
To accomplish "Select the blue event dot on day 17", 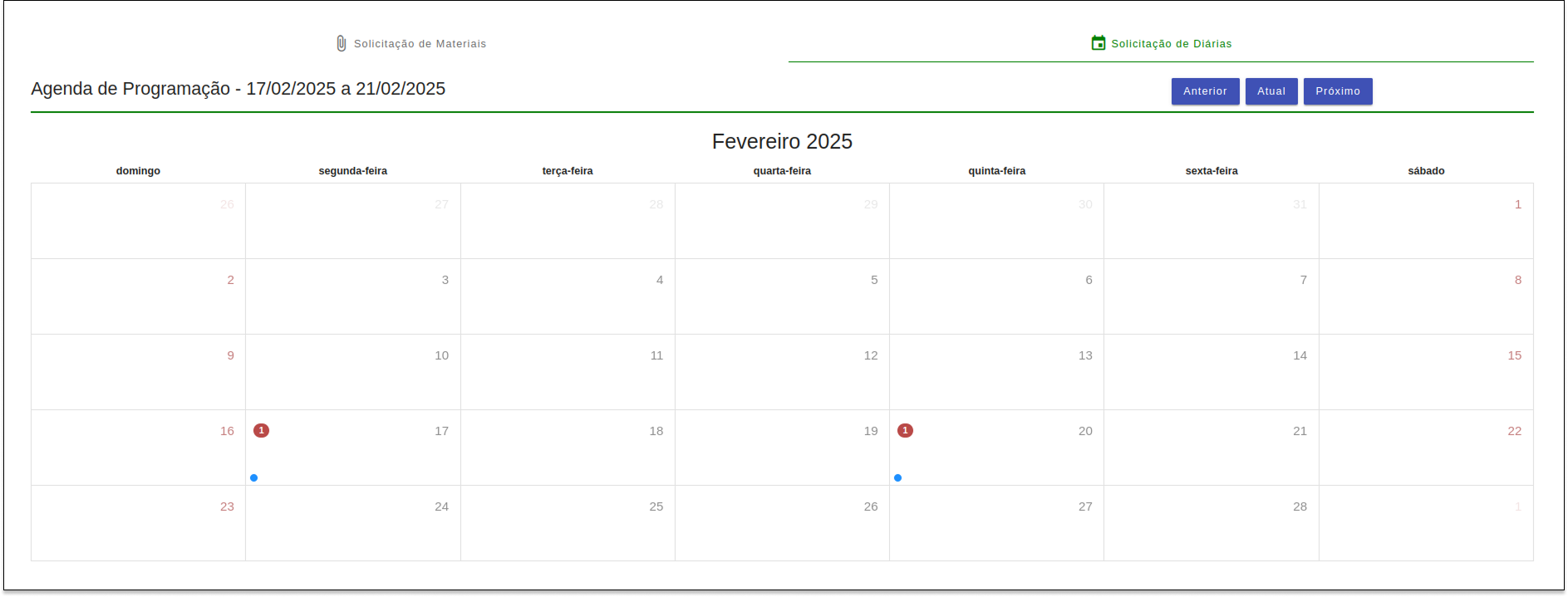I will click(x=253, y=477).
